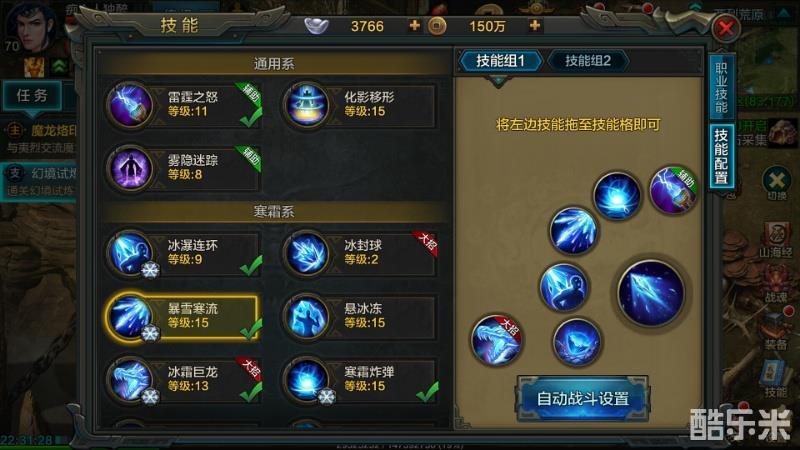
Task: Select the 雷霆之怒 skill icon in the list
Action: pos(131,105)
